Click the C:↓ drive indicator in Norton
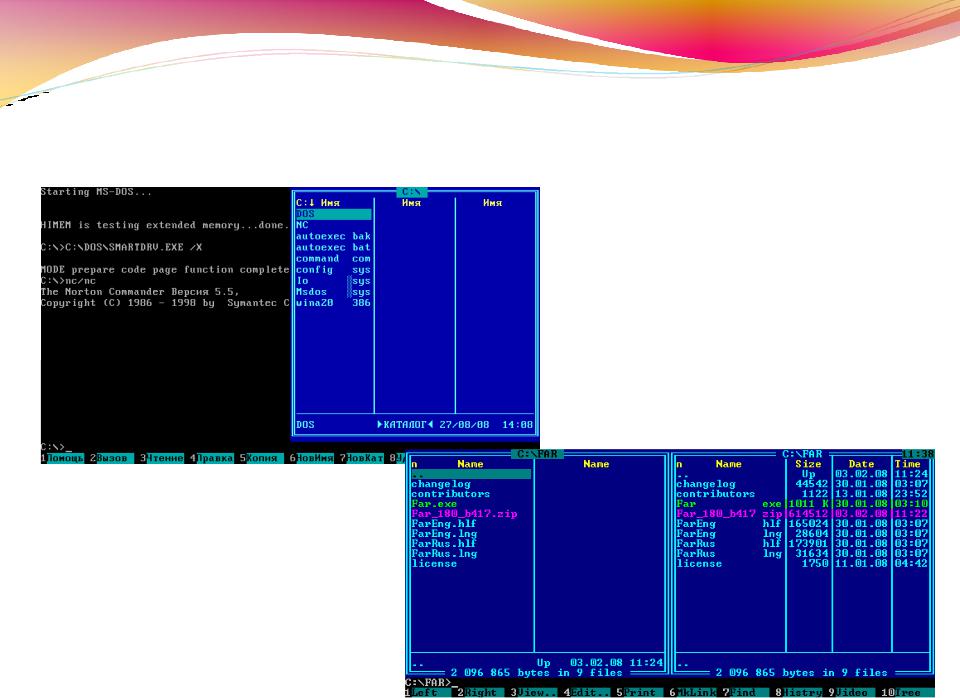Viewport: 960px width, 698px height. (x=305, y=203)
